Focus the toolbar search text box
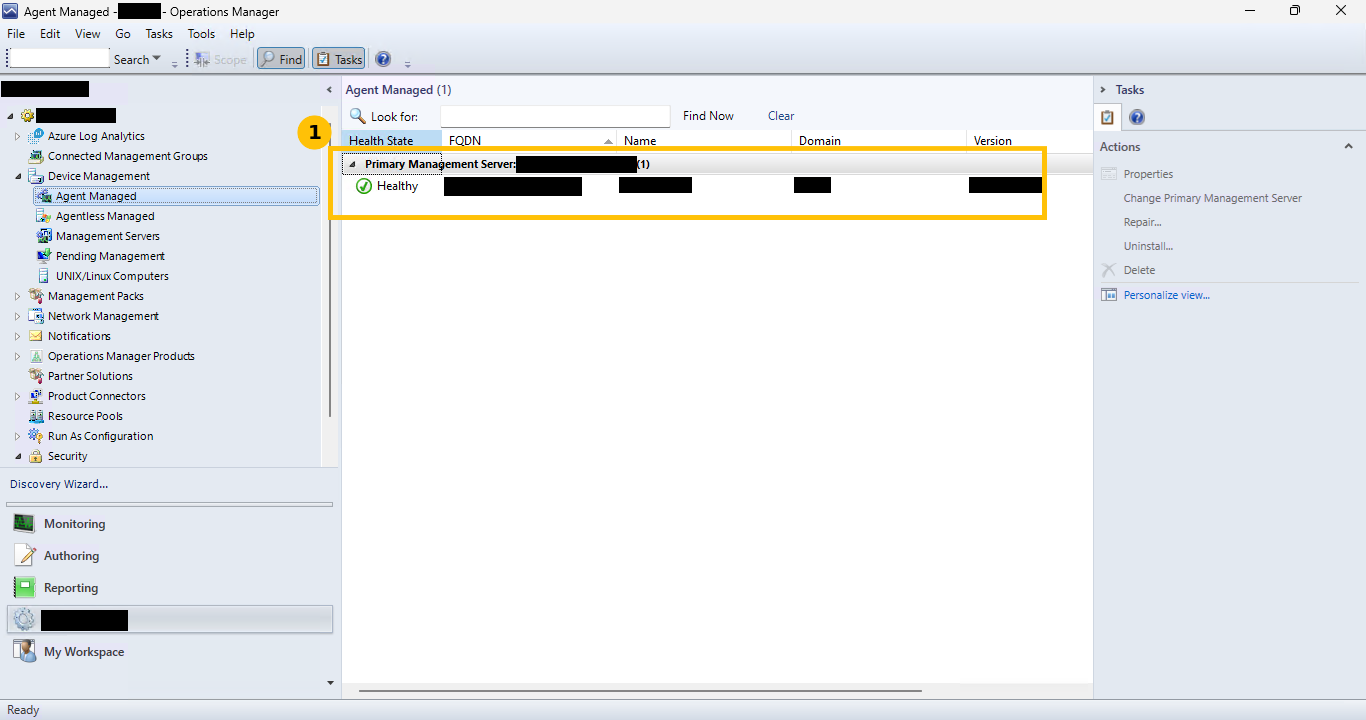Viewport: 1366px width, 720px height. click(x=58, y=59)
